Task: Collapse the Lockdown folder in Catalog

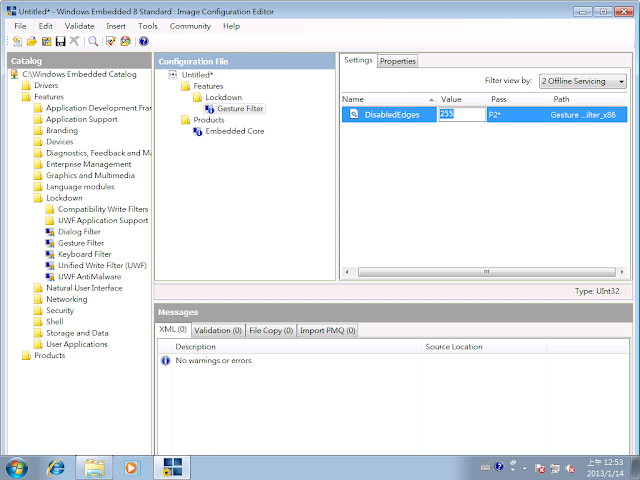Action: coord(58,198)
